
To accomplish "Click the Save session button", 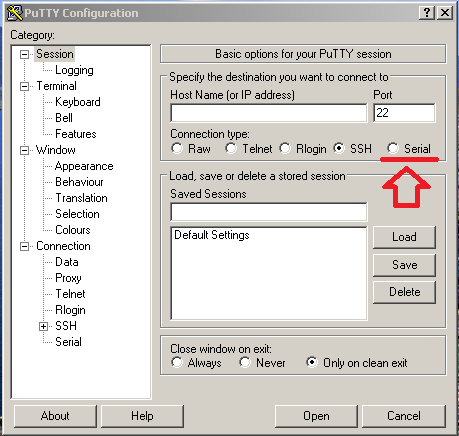I will (404, 265).
